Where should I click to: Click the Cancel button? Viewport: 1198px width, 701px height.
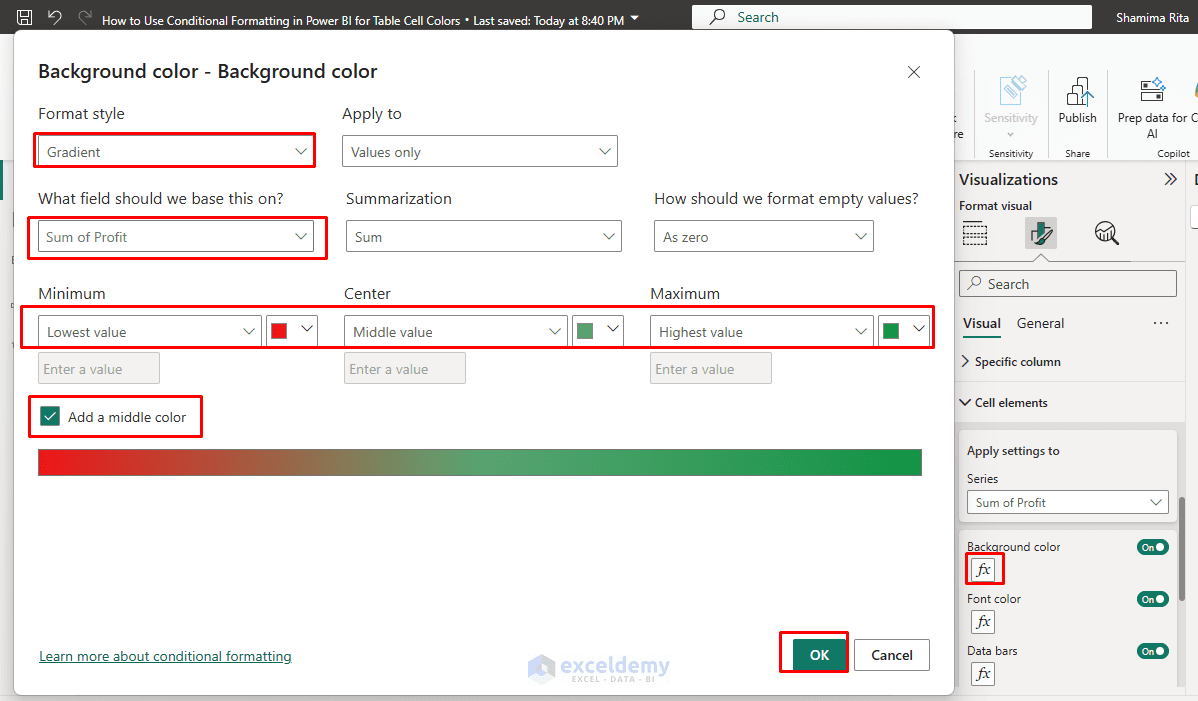(892, 654)
